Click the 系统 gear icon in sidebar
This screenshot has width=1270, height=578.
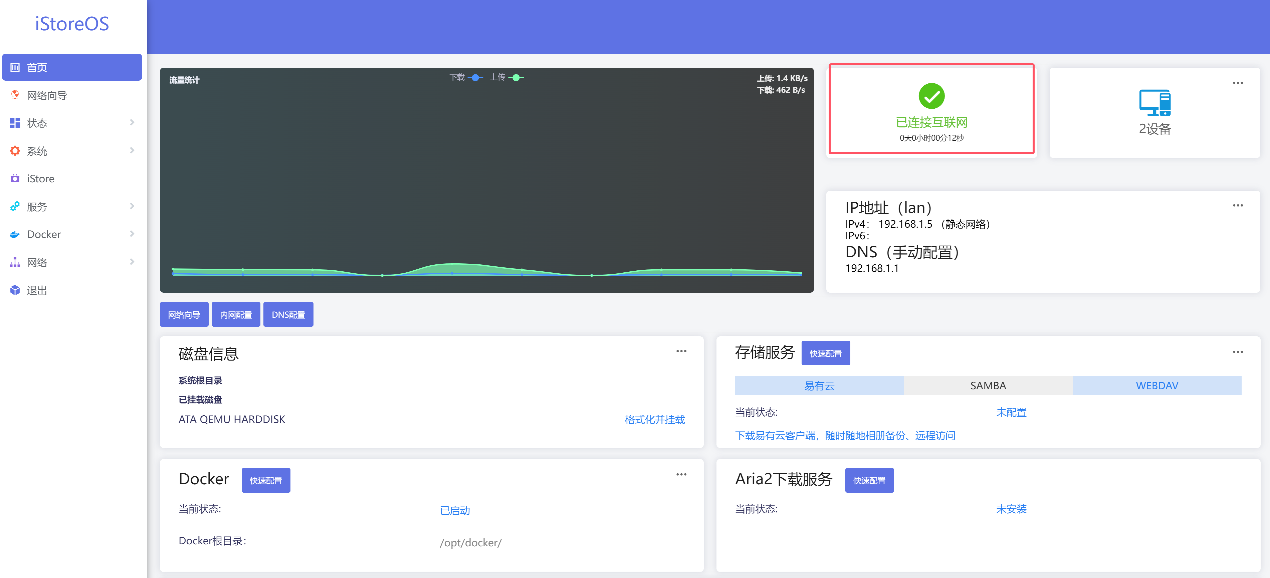(x=15, y=151)
